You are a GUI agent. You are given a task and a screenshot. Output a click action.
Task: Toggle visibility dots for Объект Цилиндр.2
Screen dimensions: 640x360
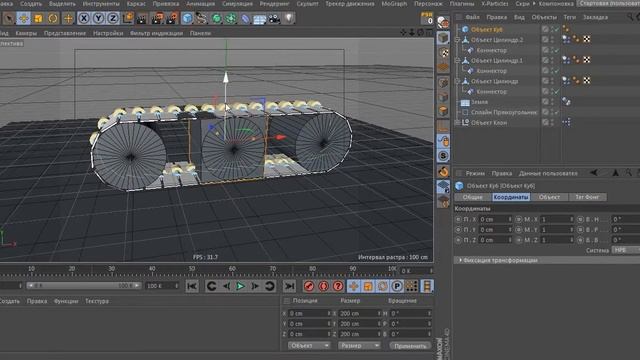[x=552, y=40]
